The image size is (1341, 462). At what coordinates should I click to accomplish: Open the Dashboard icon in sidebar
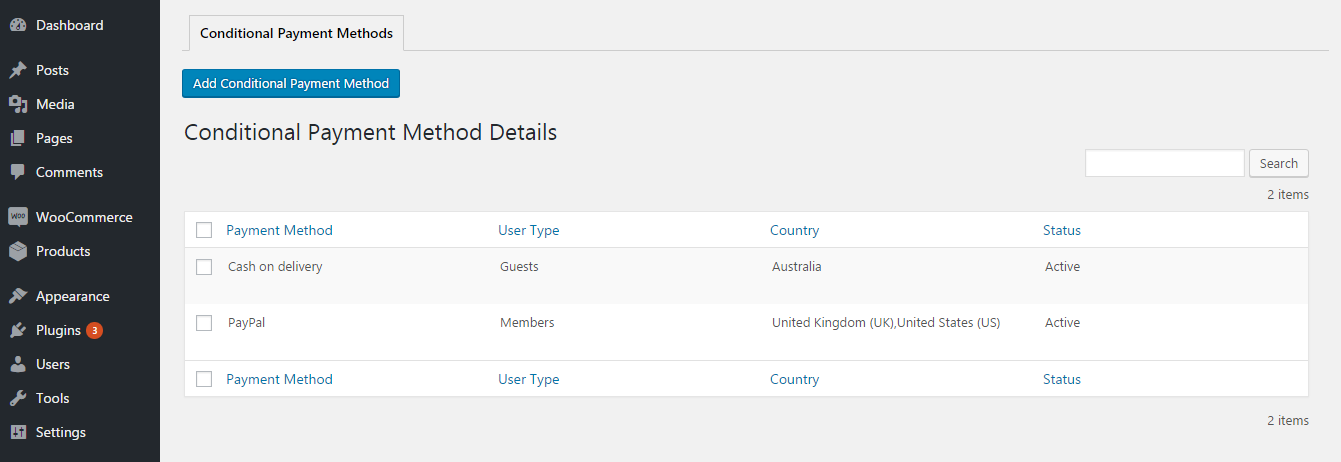pyautogui.click(x=17, y=25)
